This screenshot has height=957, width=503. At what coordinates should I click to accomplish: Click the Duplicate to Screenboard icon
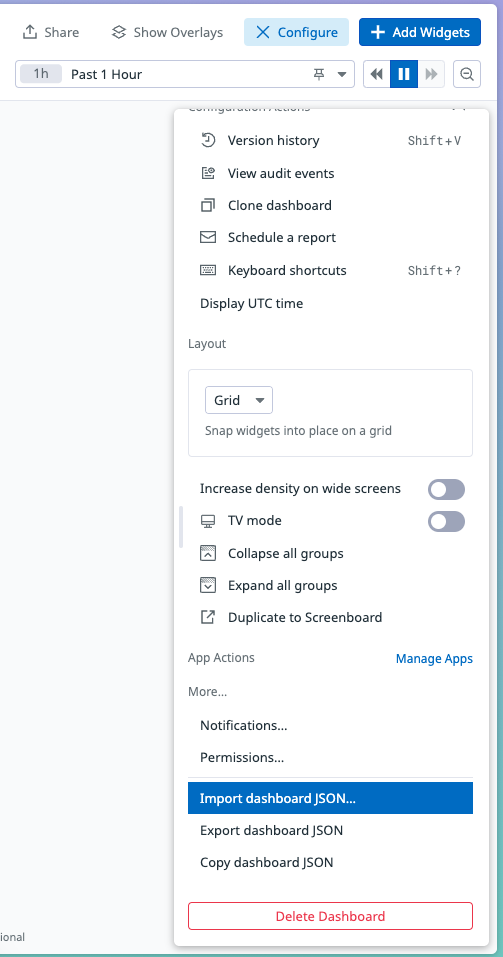[208, 618]
